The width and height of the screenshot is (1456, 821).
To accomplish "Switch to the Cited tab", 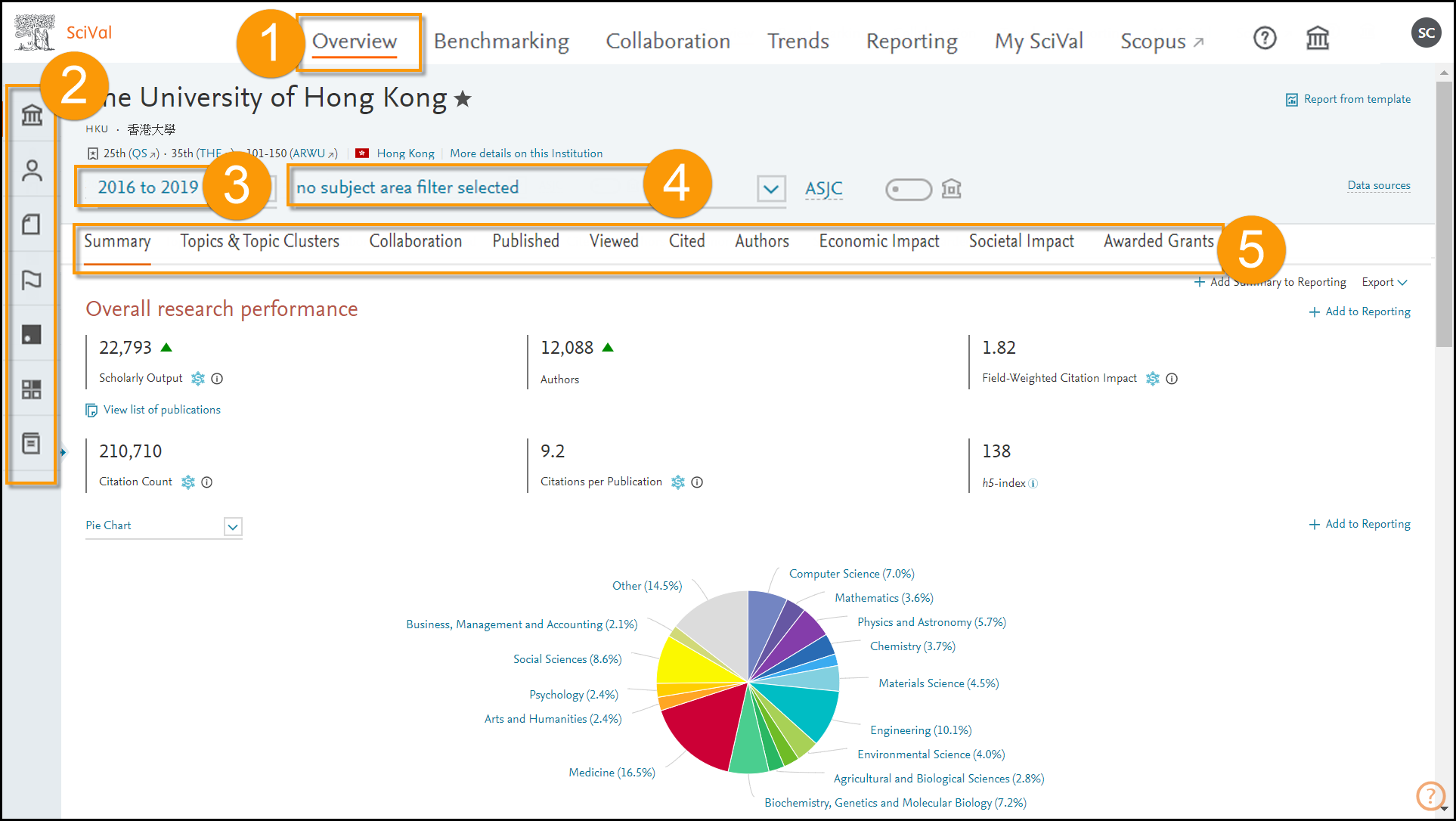I will pyautogui.click(x=686, y=242).
